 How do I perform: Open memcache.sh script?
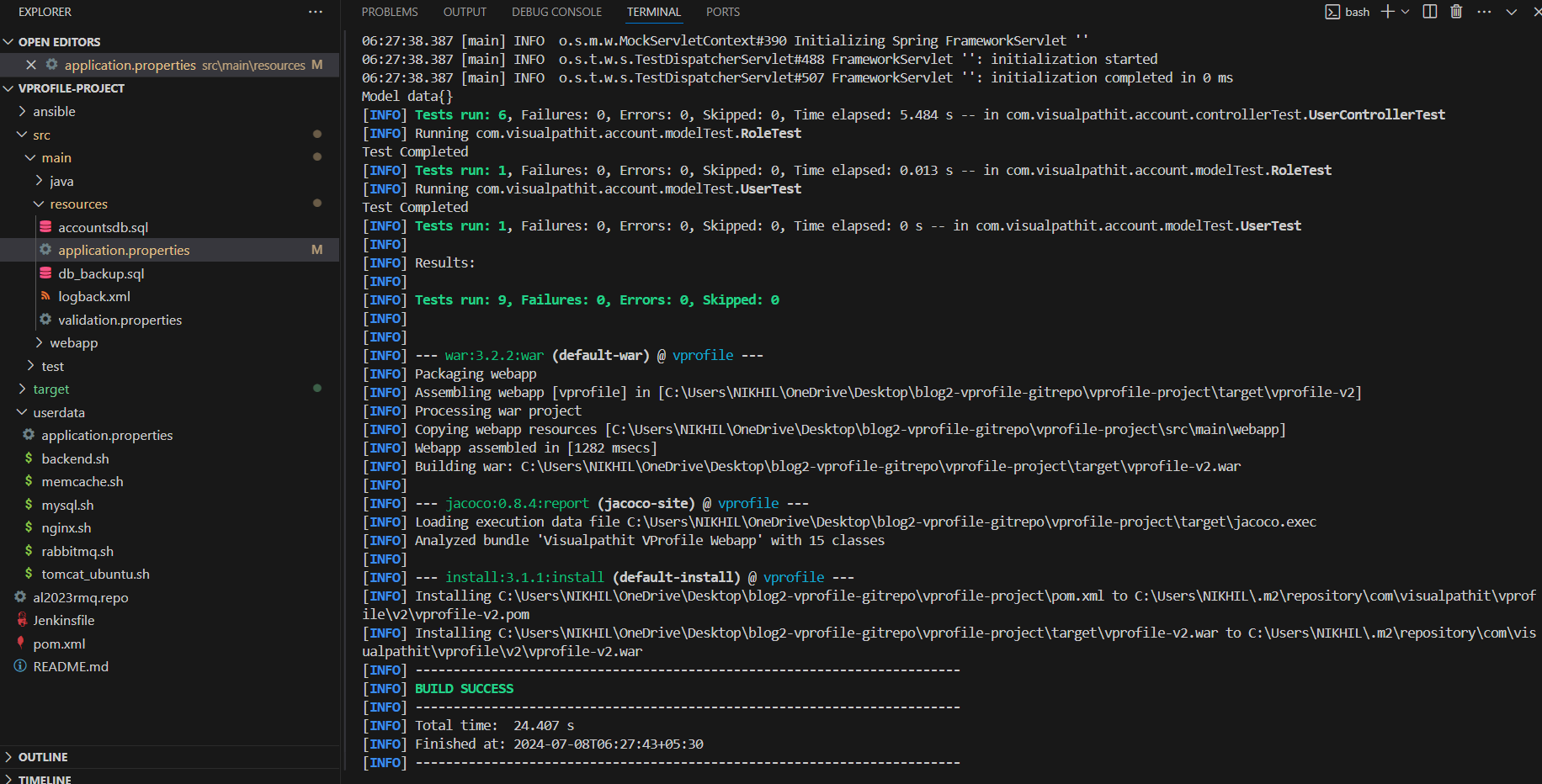pos(82,481)
